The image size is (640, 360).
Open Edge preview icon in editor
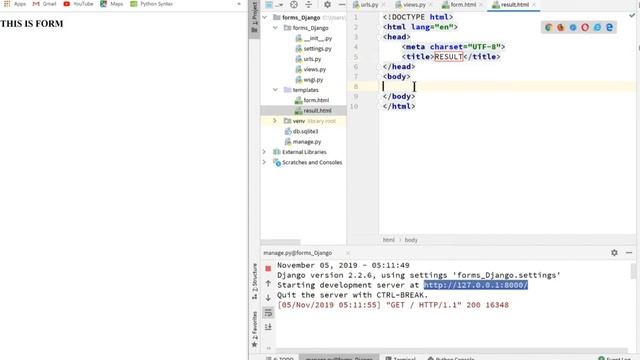pos(609,27)
